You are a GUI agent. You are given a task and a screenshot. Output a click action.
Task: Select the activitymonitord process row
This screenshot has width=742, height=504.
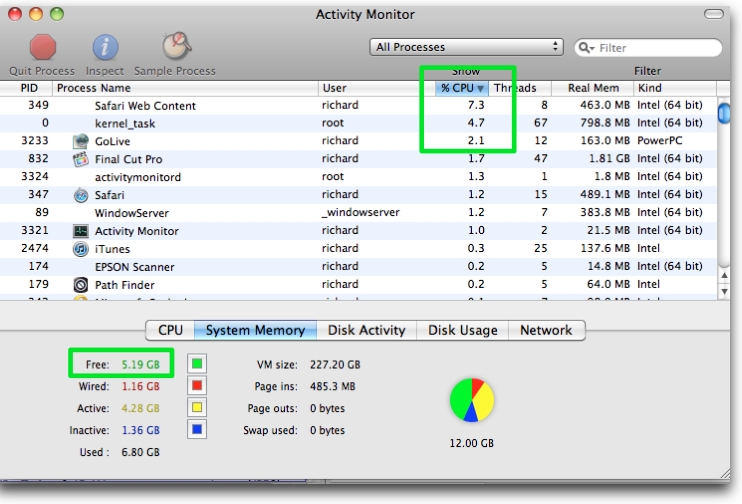point(358,177)
